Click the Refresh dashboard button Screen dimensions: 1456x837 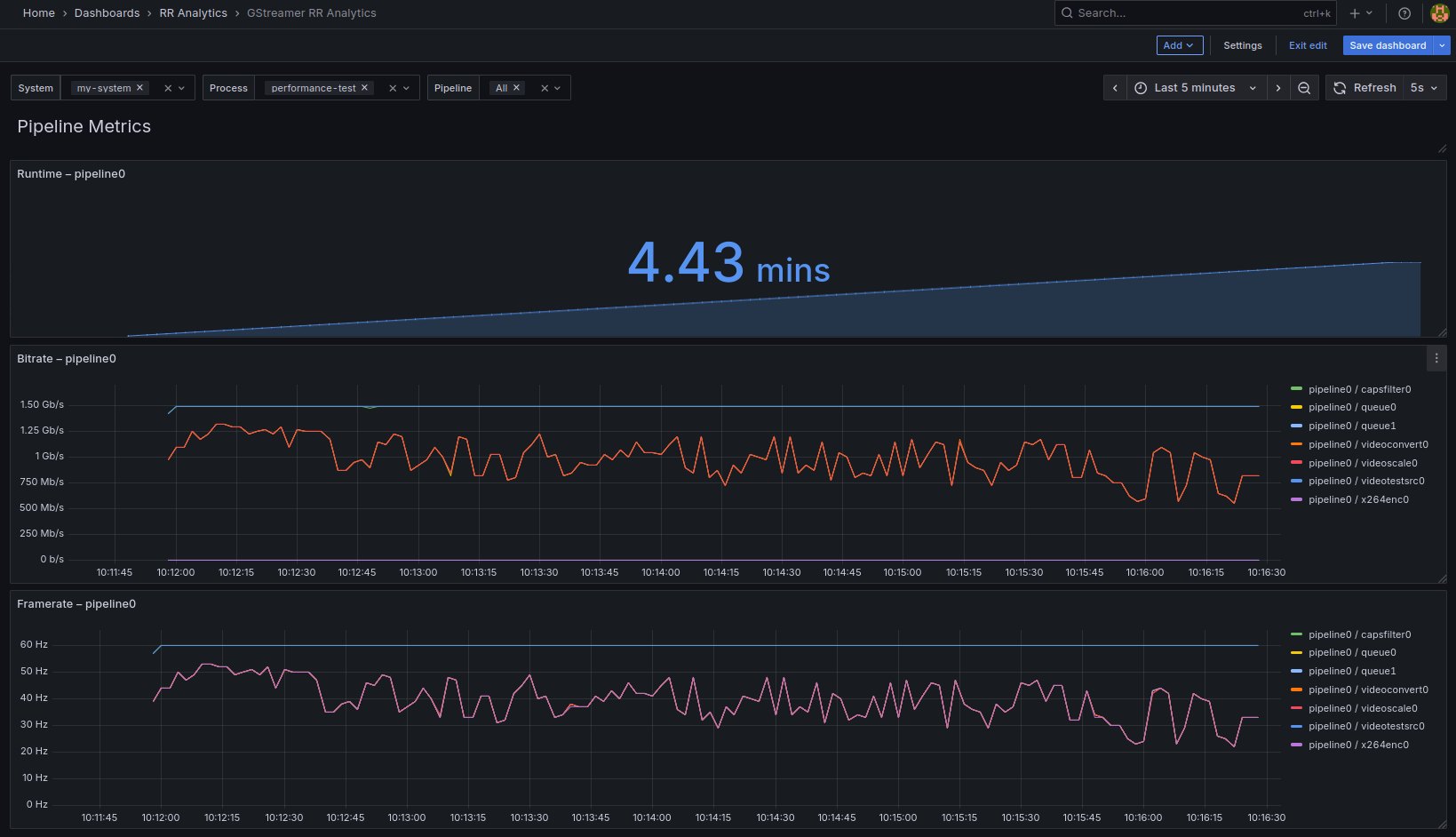1365,88
